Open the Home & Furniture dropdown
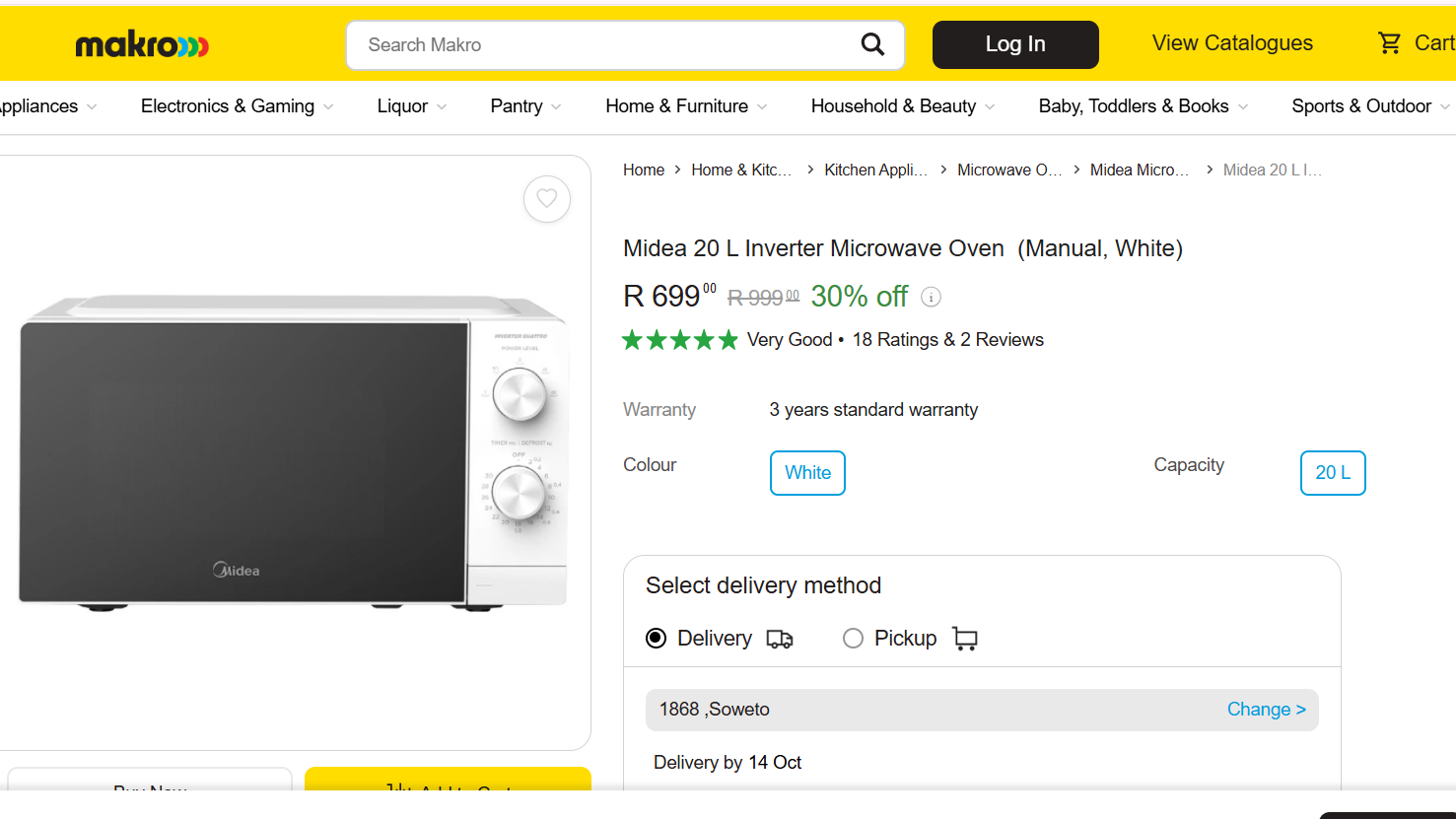The height and width of the screenshot is (819, 1456). (x=686, y=106)
